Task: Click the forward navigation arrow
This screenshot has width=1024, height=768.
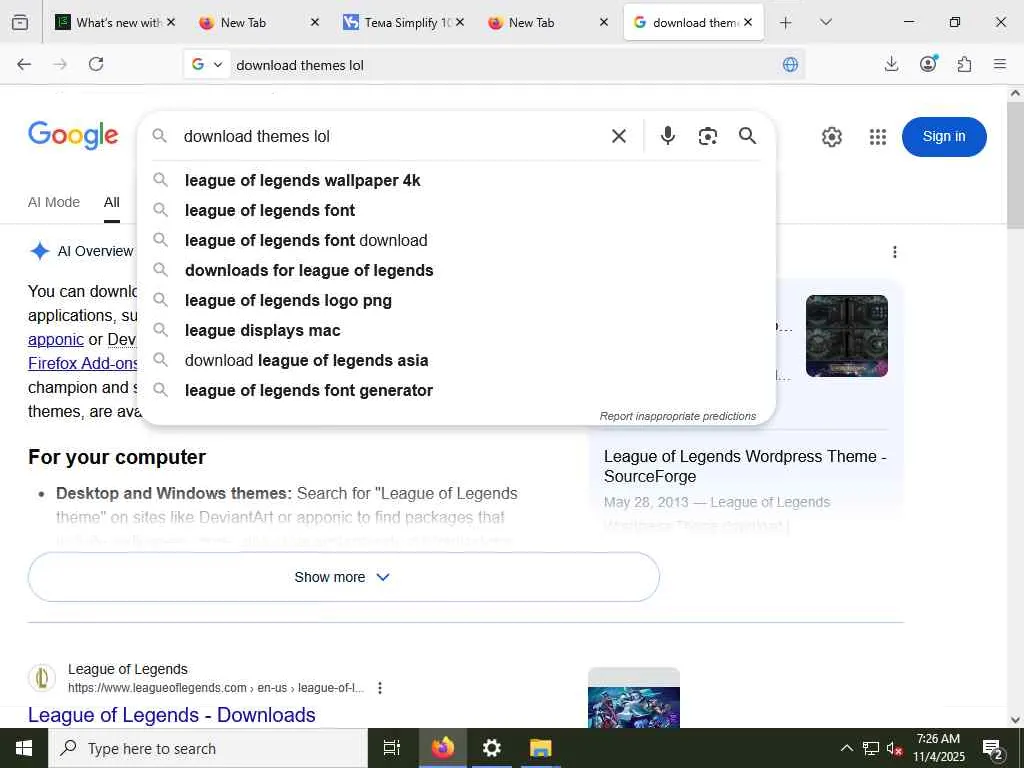Action: point(60,64)
